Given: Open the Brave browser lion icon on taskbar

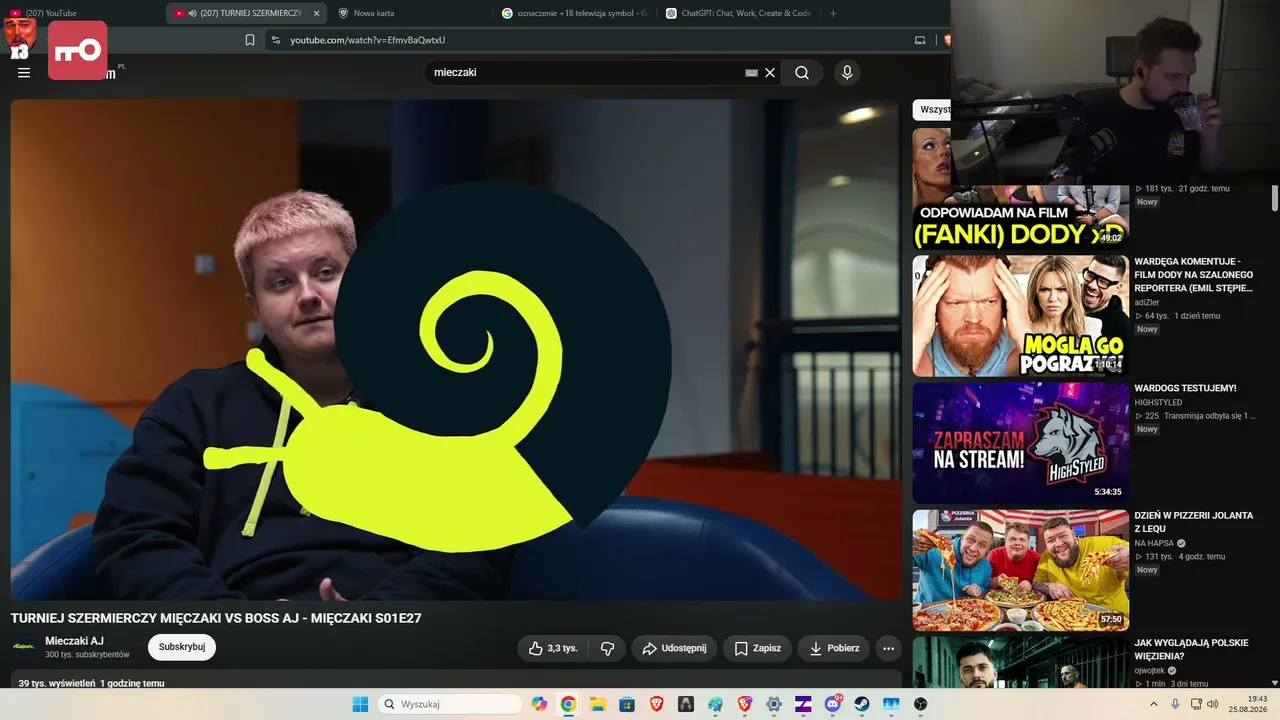Looking at the screenshot, I should [656, 704].
